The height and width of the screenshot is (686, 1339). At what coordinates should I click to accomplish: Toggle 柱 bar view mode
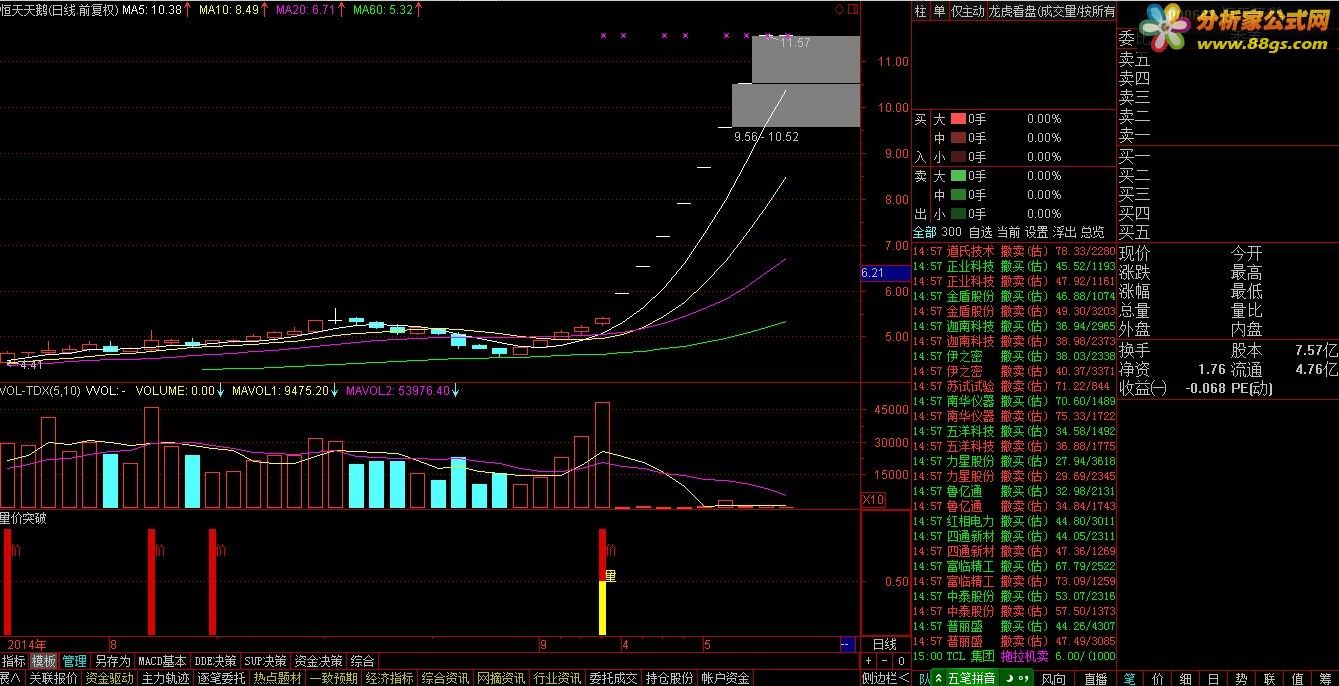click(921, 12)
